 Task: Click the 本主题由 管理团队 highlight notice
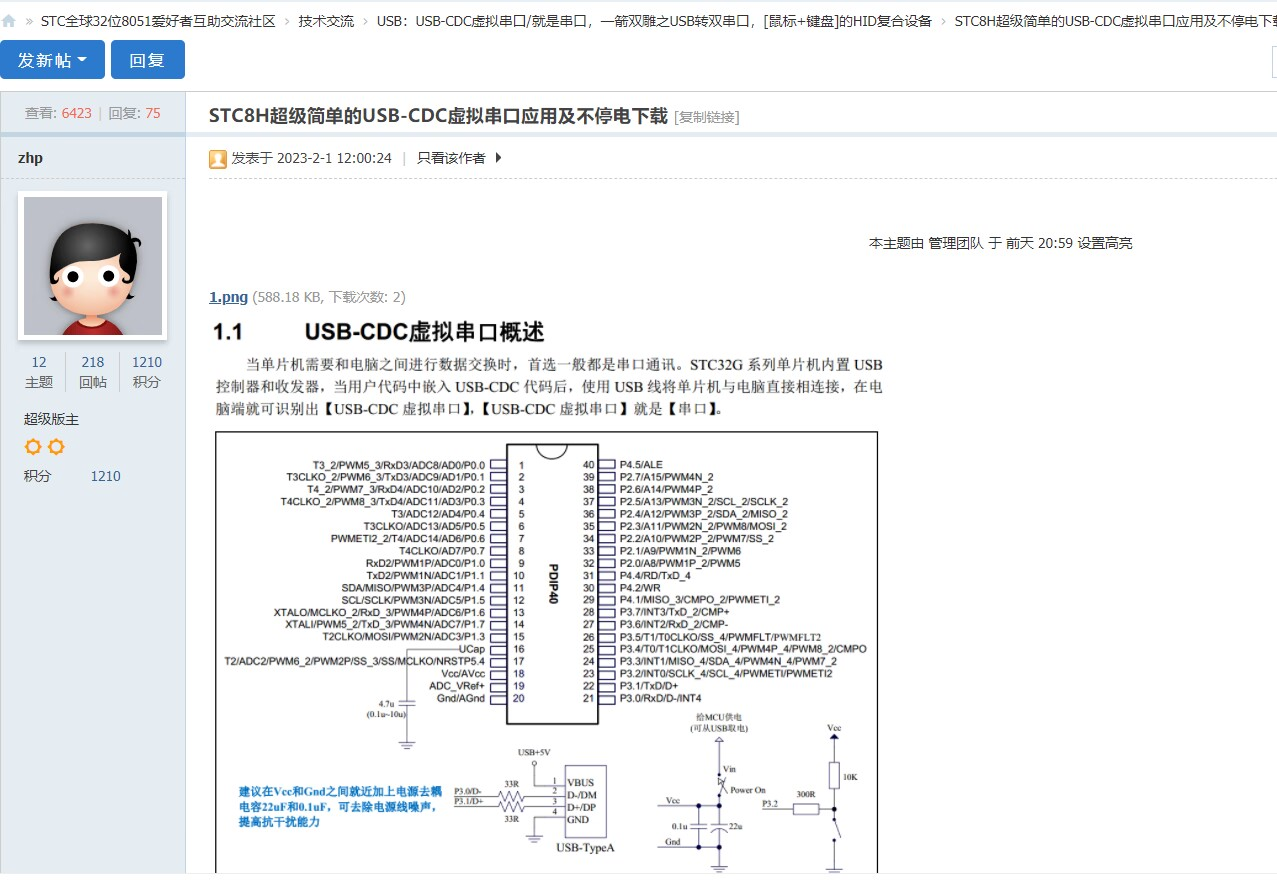click(1000, 243)
